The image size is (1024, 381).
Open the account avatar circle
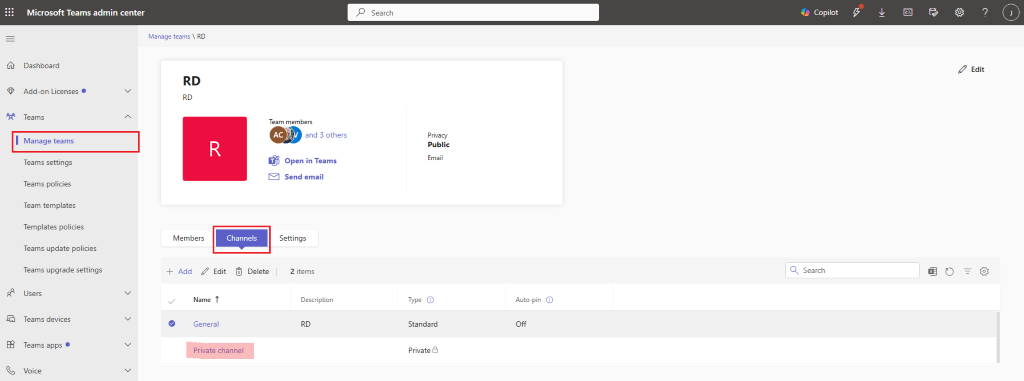coord(1010,12)
